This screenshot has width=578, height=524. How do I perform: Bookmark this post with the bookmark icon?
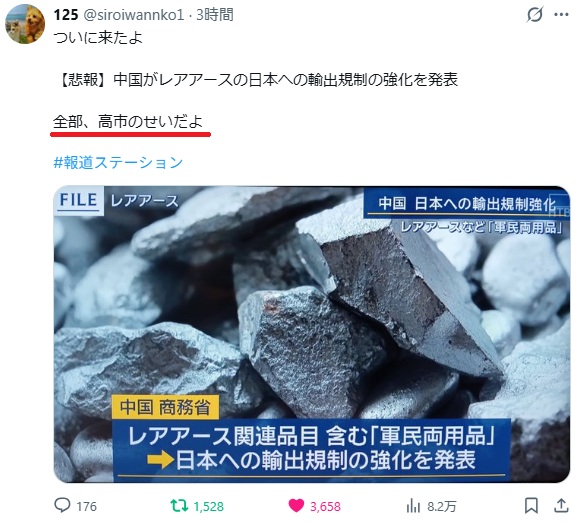pos(531,505)
